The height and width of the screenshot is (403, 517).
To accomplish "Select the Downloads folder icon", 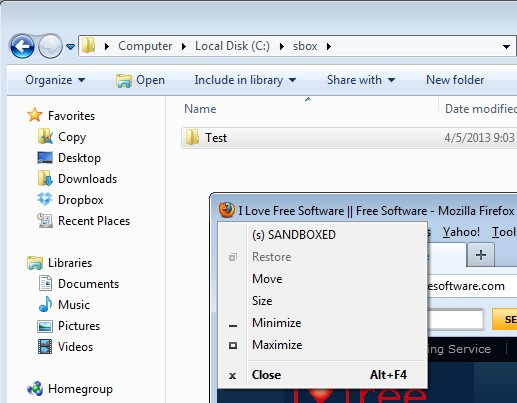I will point(45,178).
